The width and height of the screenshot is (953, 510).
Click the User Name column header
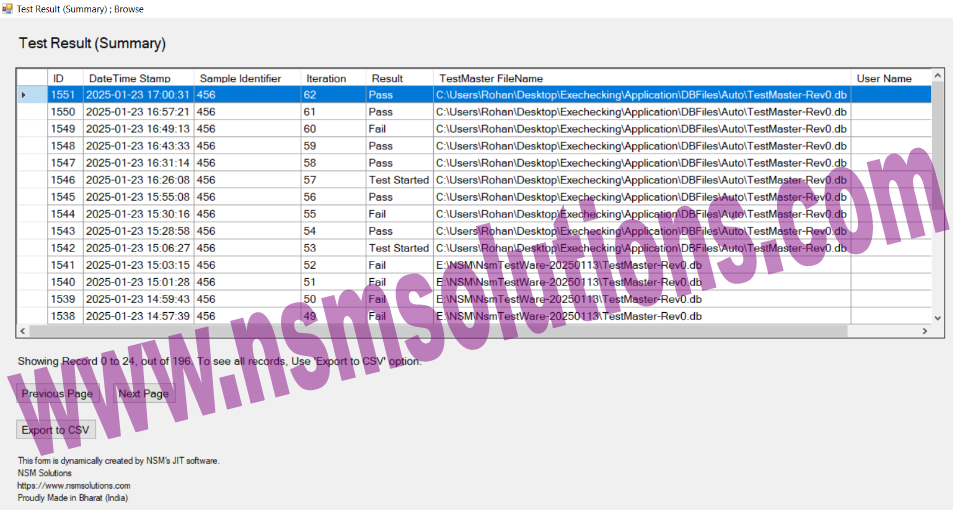(884, 78)
